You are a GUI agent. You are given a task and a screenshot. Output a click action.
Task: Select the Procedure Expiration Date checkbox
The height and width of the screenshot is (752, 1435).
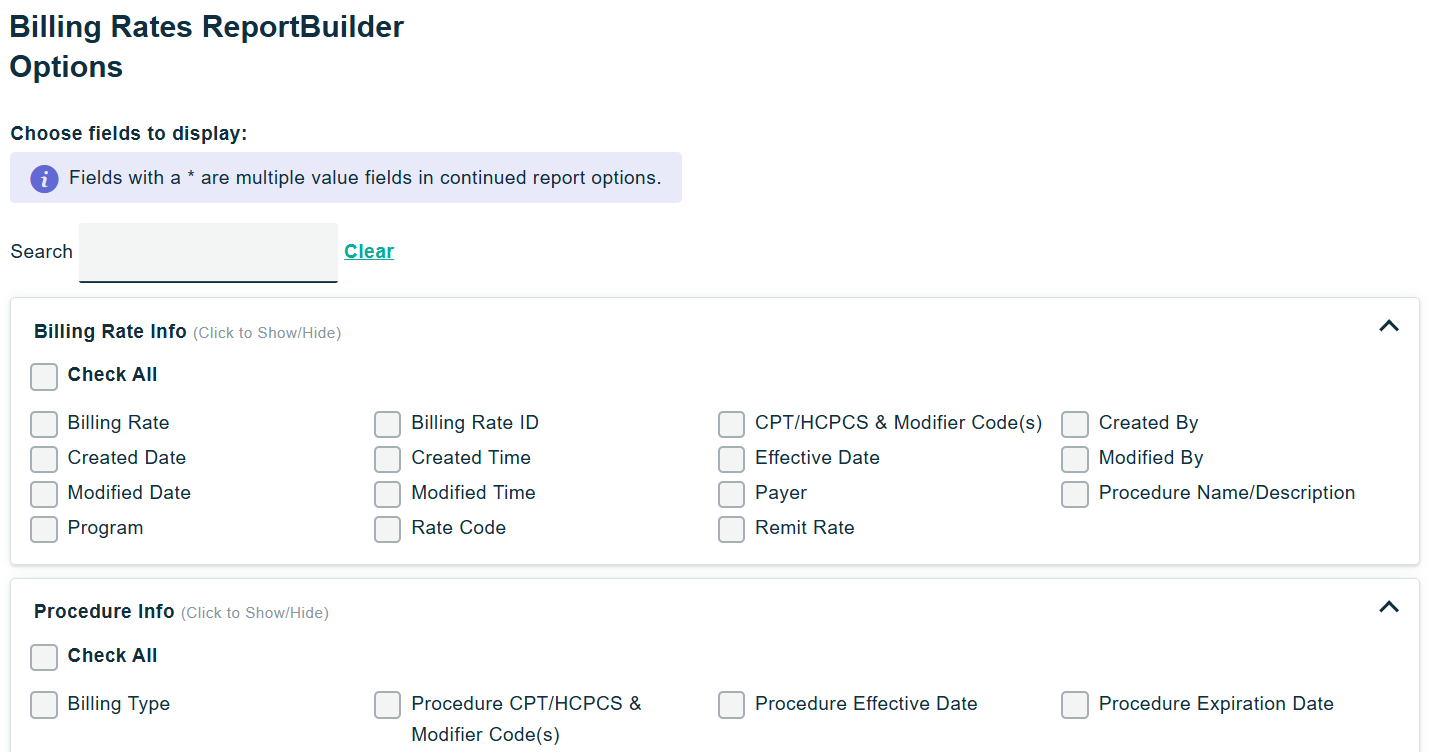1075,706
